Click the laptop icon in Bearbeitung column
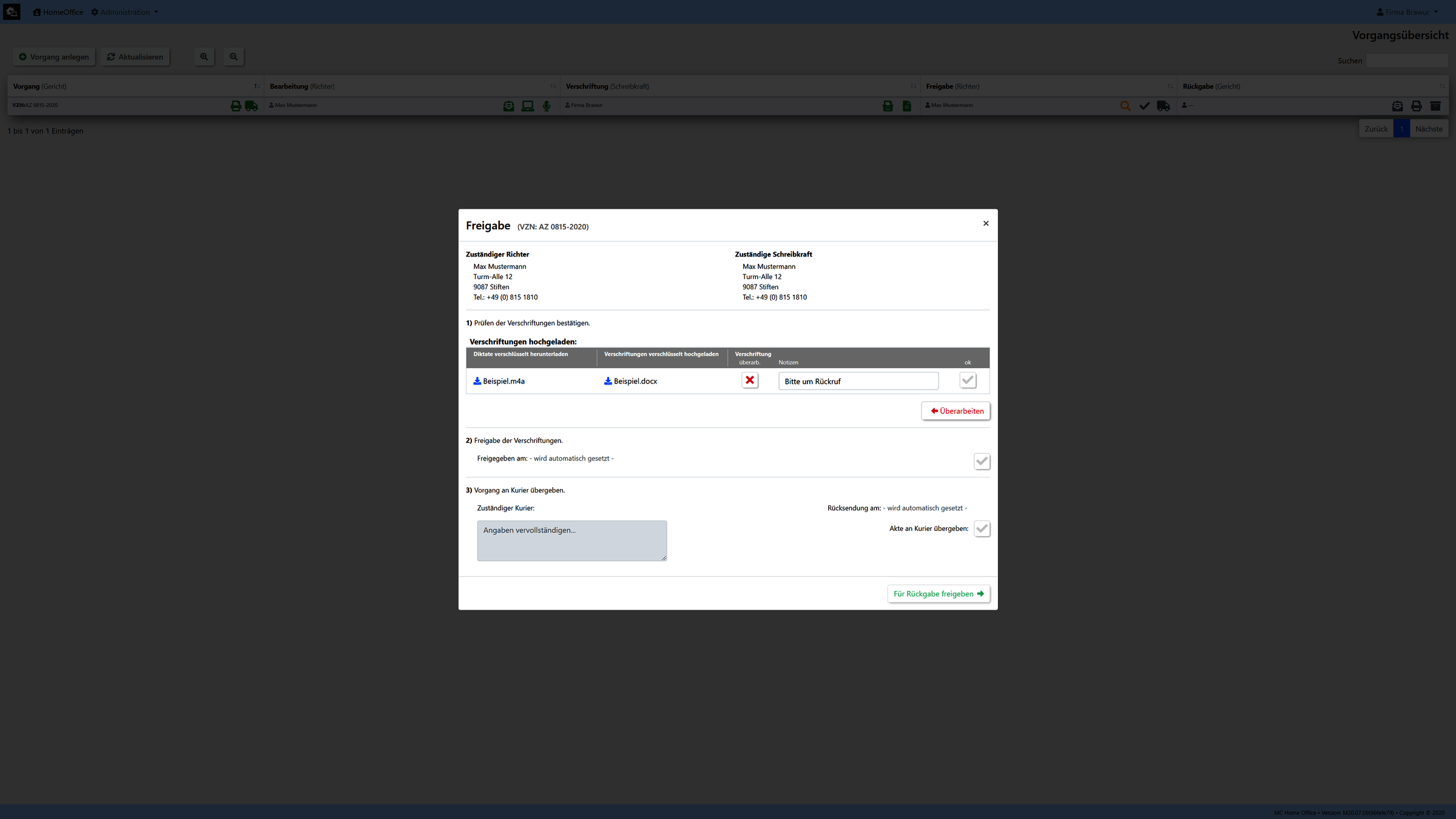 [527, 106]
